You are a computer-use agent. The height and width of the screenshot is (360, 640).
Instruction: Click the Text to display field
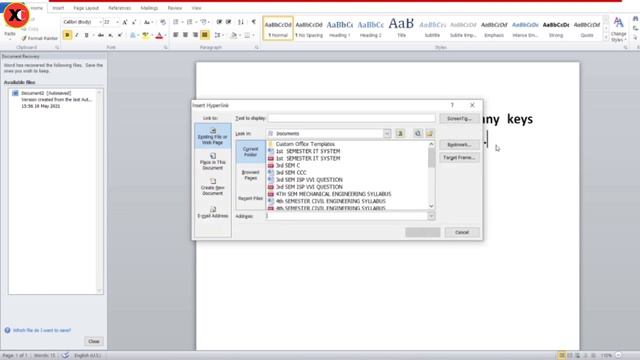coord(351,118)
